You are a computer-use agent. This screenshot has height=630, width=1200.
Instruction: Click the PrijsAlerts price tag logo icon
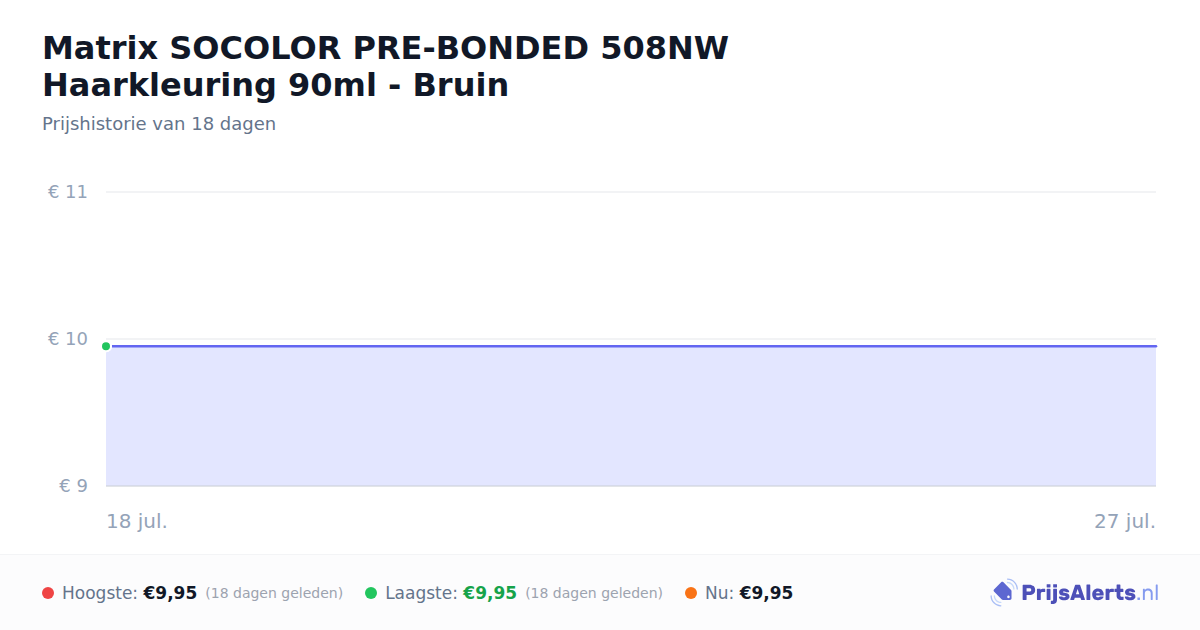pos(1003,593)
